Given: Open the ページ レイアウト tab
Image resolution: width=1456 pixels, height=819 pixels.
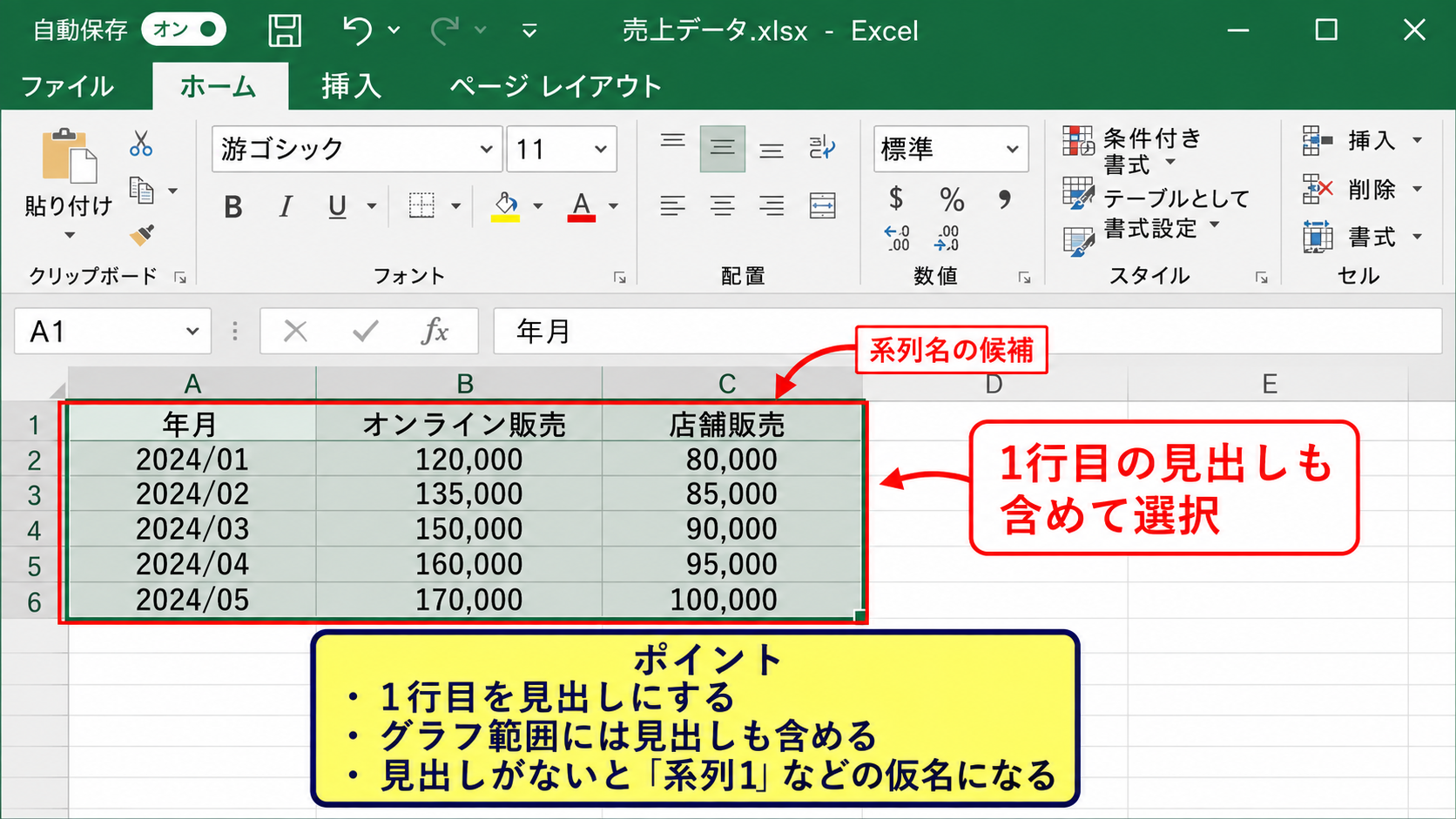Looking at the screenshot, I should click(x=556, y=86).
